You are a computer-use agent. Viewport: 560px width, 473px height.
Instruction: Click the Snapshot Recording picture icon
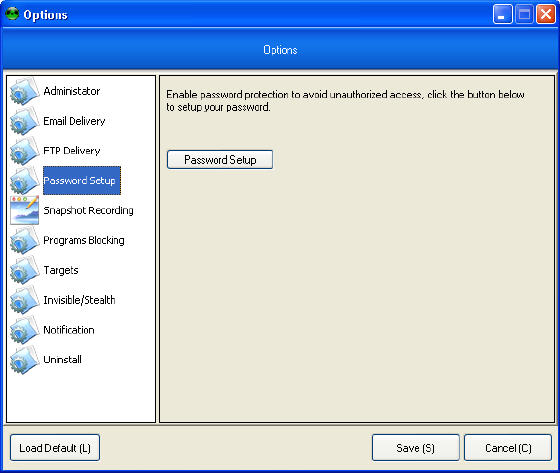[24, 210]
